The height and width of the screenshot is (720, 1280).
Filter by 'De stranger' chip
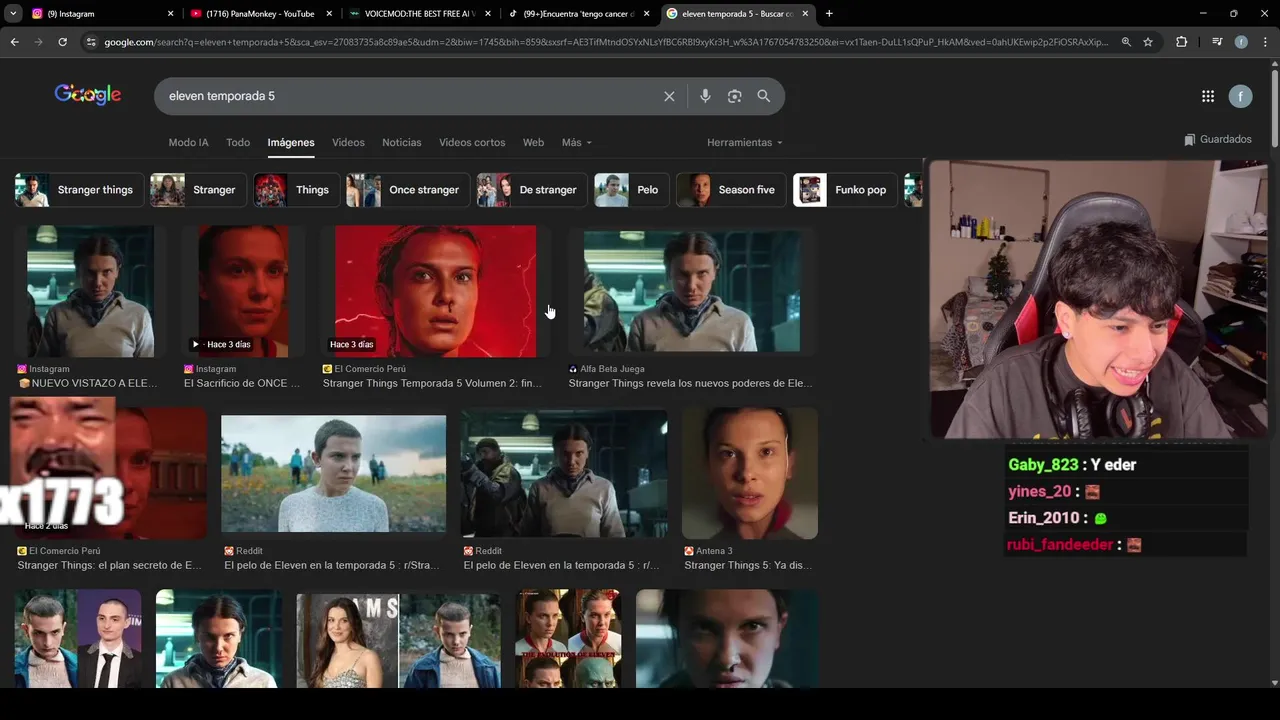531,190
